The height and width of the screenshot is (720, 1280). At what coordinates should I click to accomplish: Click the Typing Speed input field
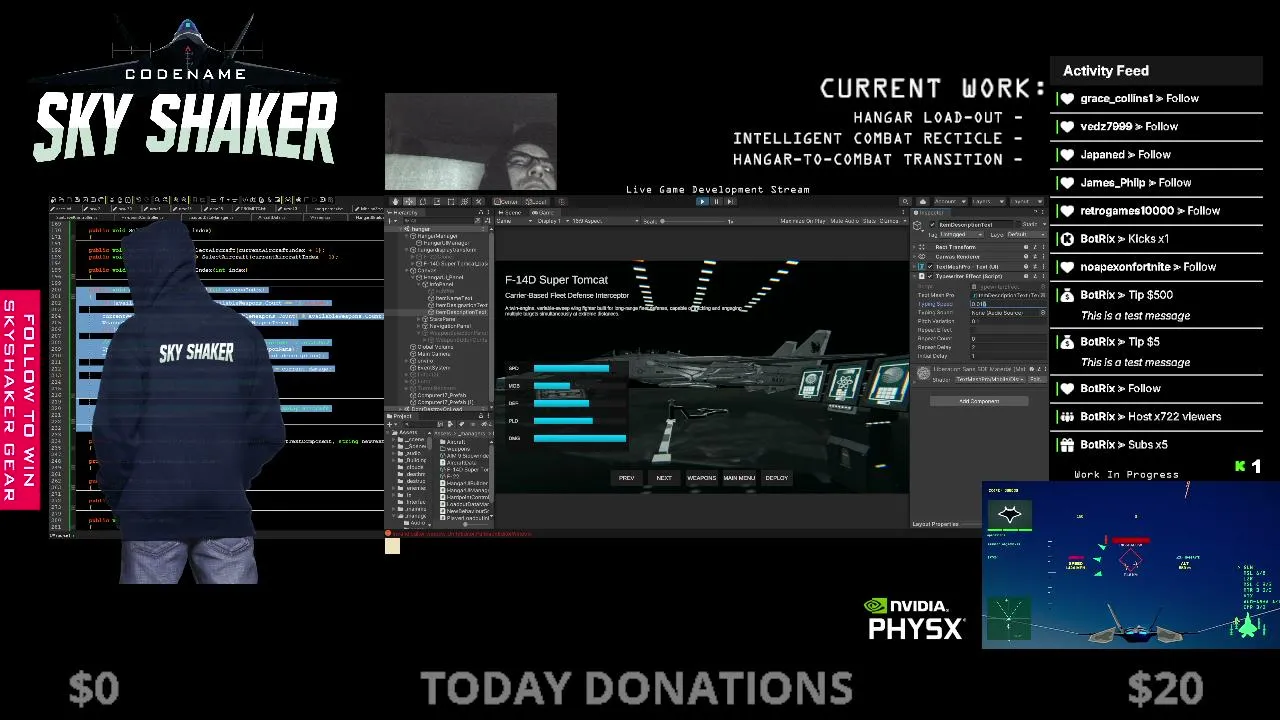1008,304
